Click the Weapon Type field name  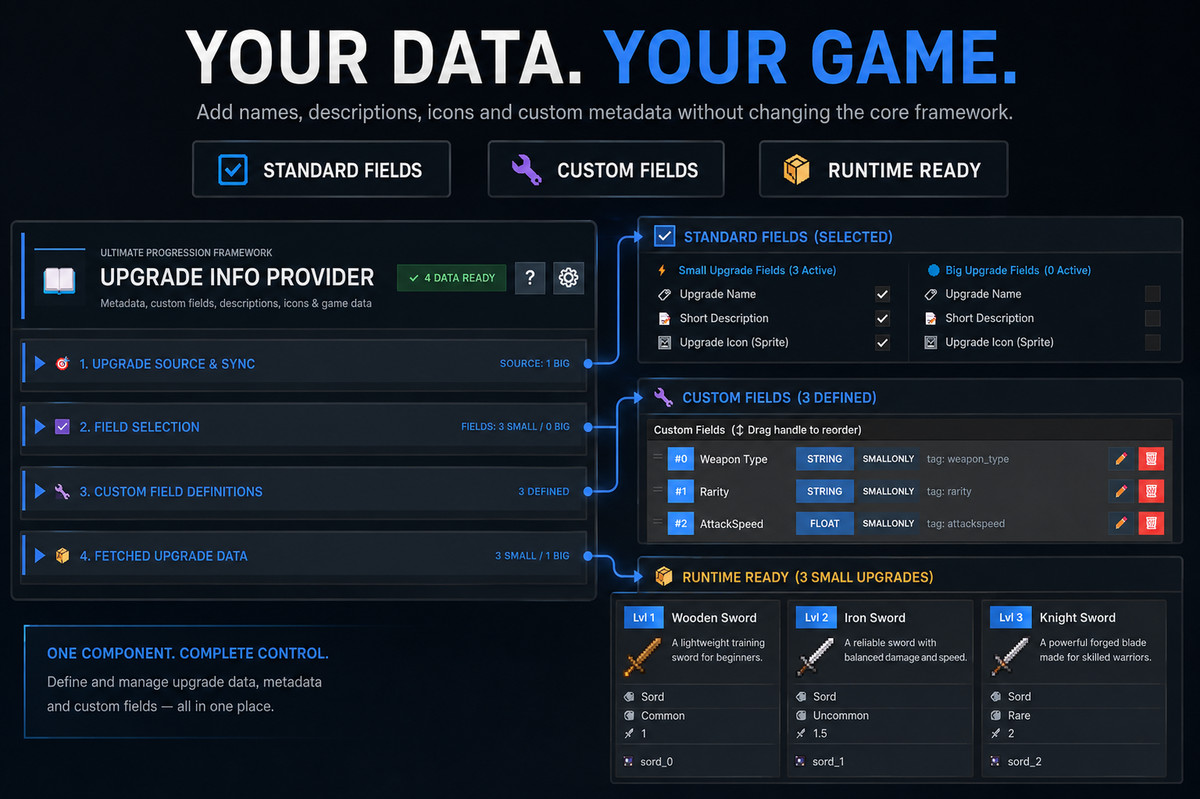734,459
